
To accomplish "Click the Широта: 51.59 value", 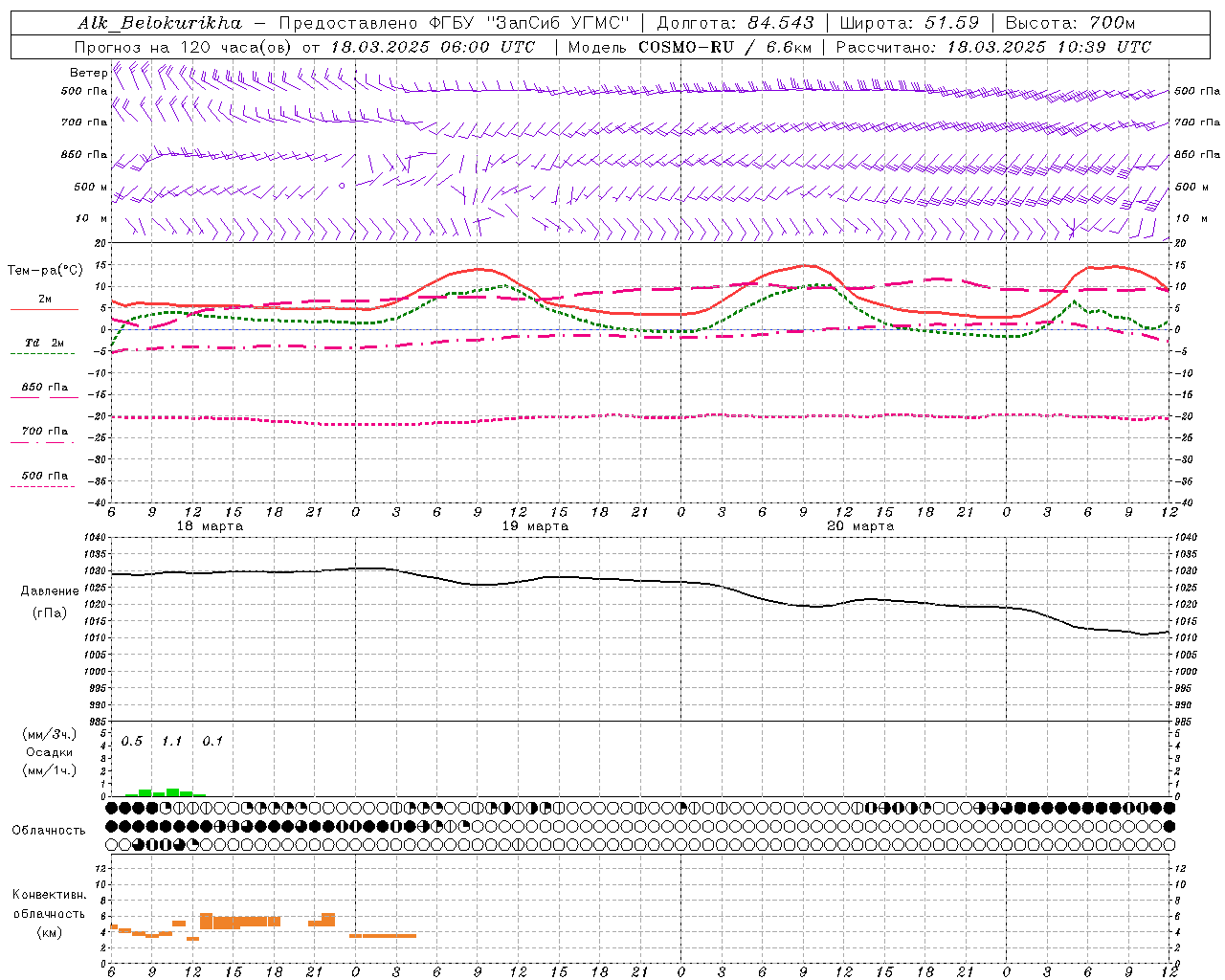I will [x=909, y=23].
